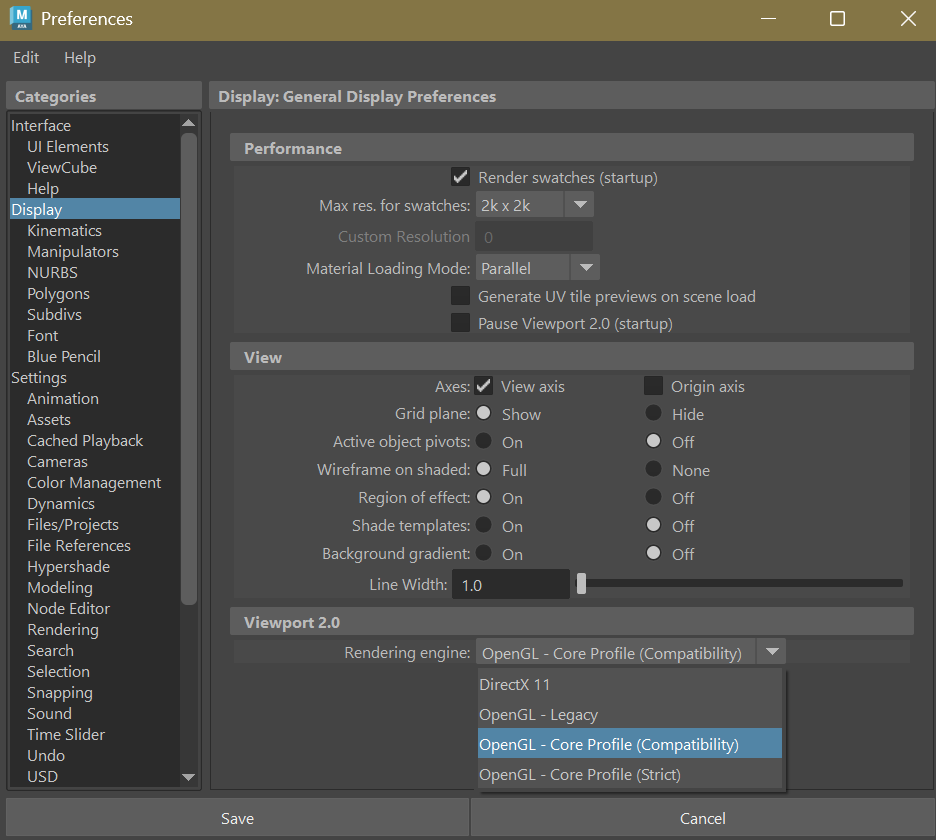Open the Help menu
Screen dimensions: 936x840
tap(80, 58)
